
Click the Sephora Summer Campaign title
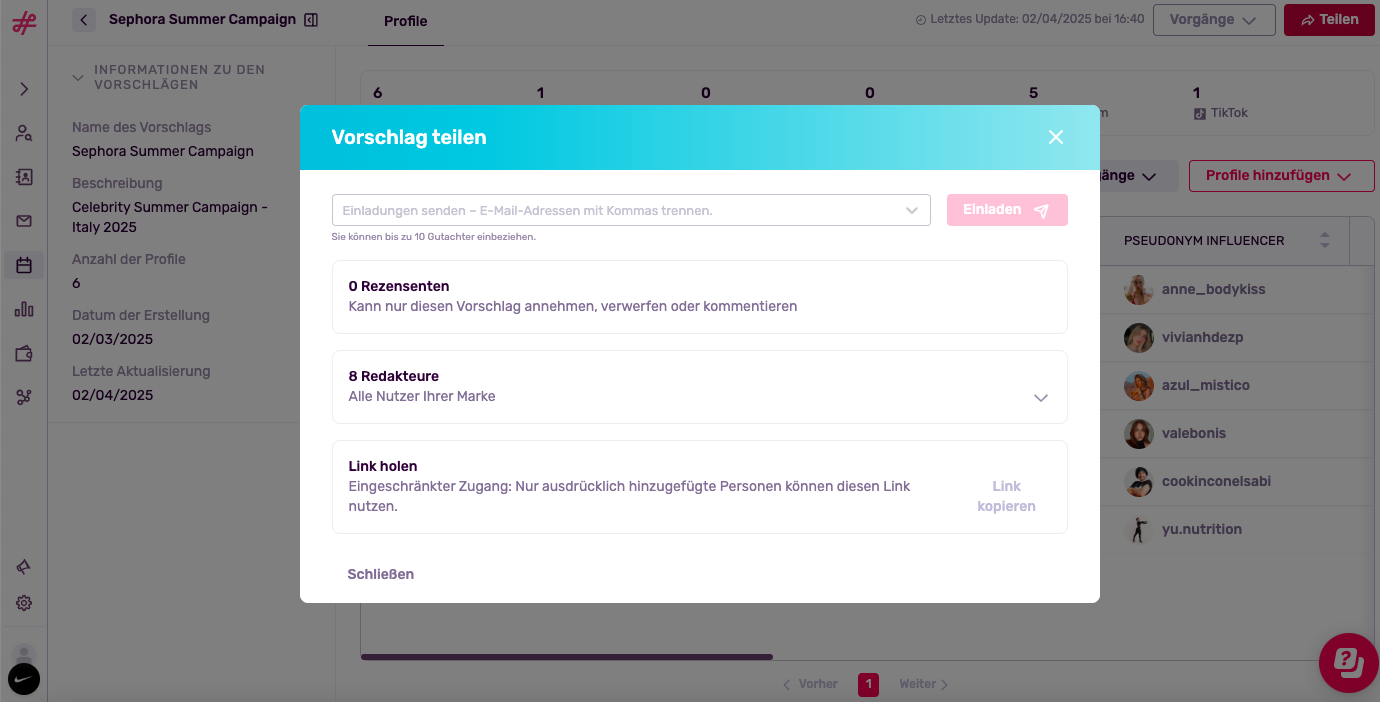point(203,19)
